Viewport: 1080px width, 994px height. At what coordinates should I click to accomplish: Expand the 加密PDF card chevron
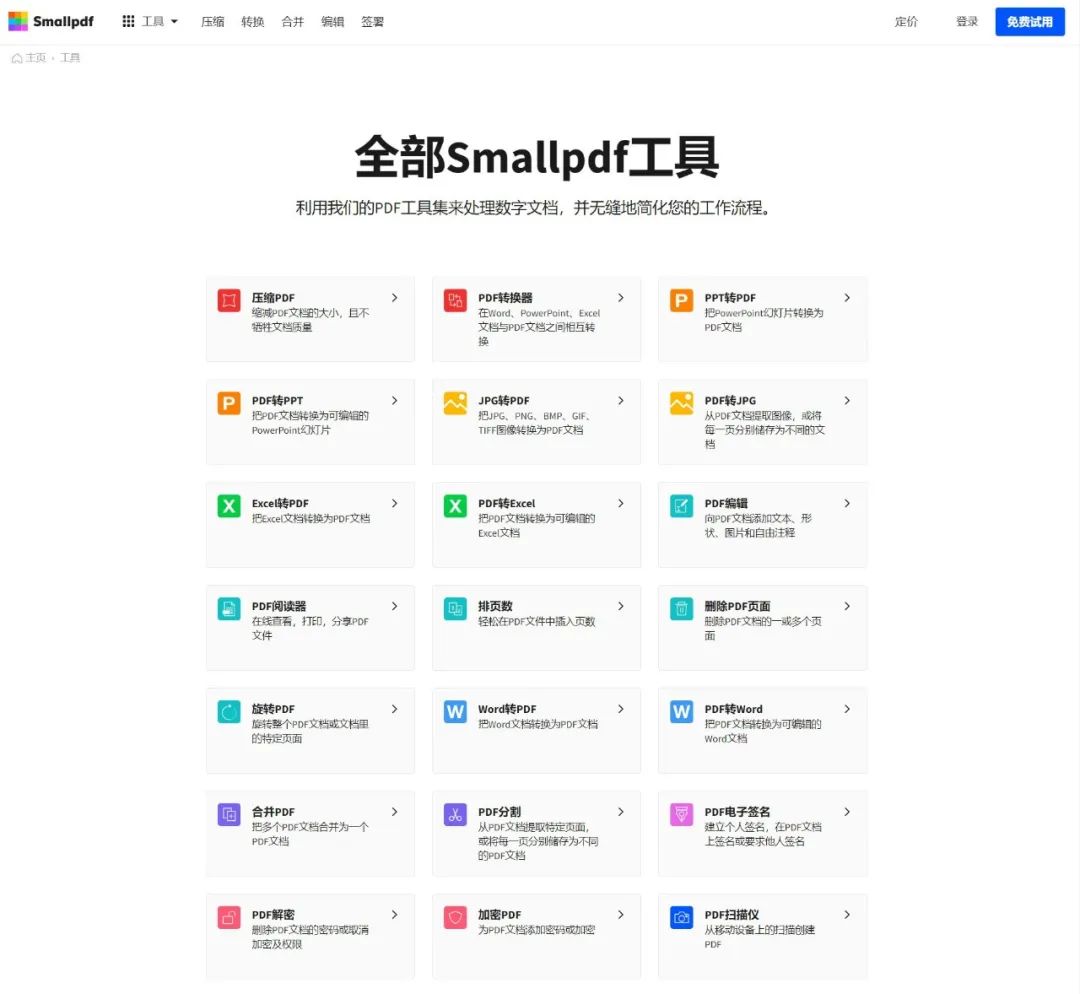pyautogui.click(x=621, y=915)
